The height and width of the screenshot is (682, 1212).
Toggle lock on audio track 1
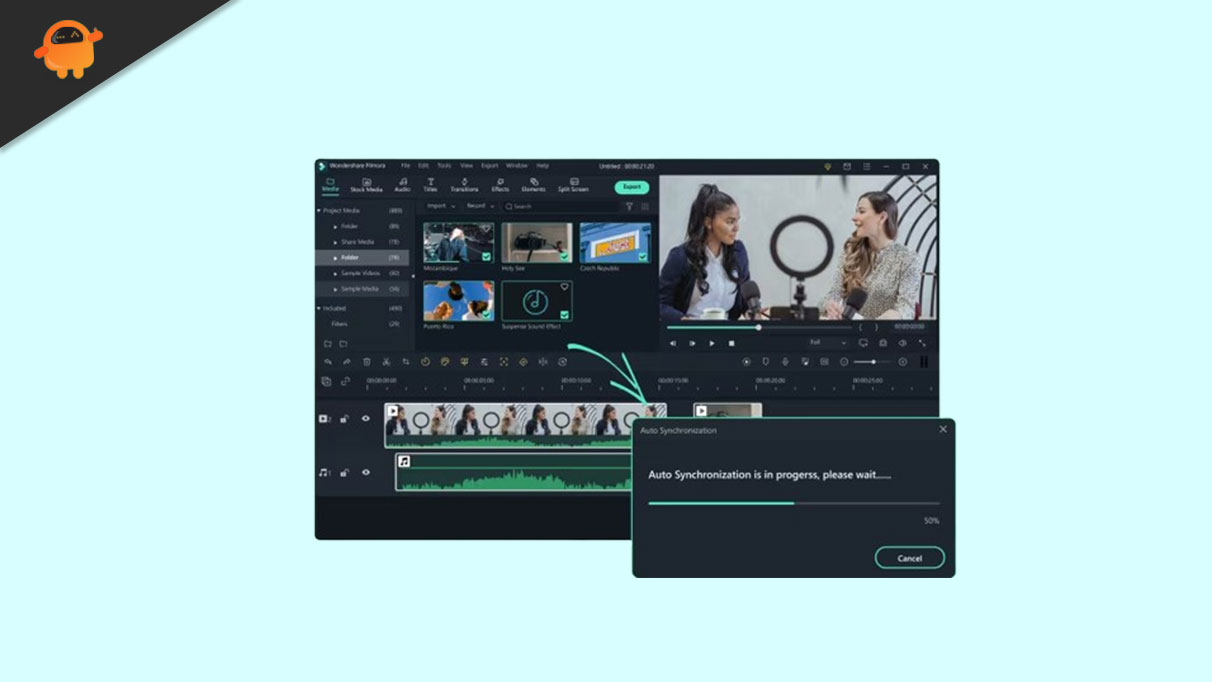[345, 472]
